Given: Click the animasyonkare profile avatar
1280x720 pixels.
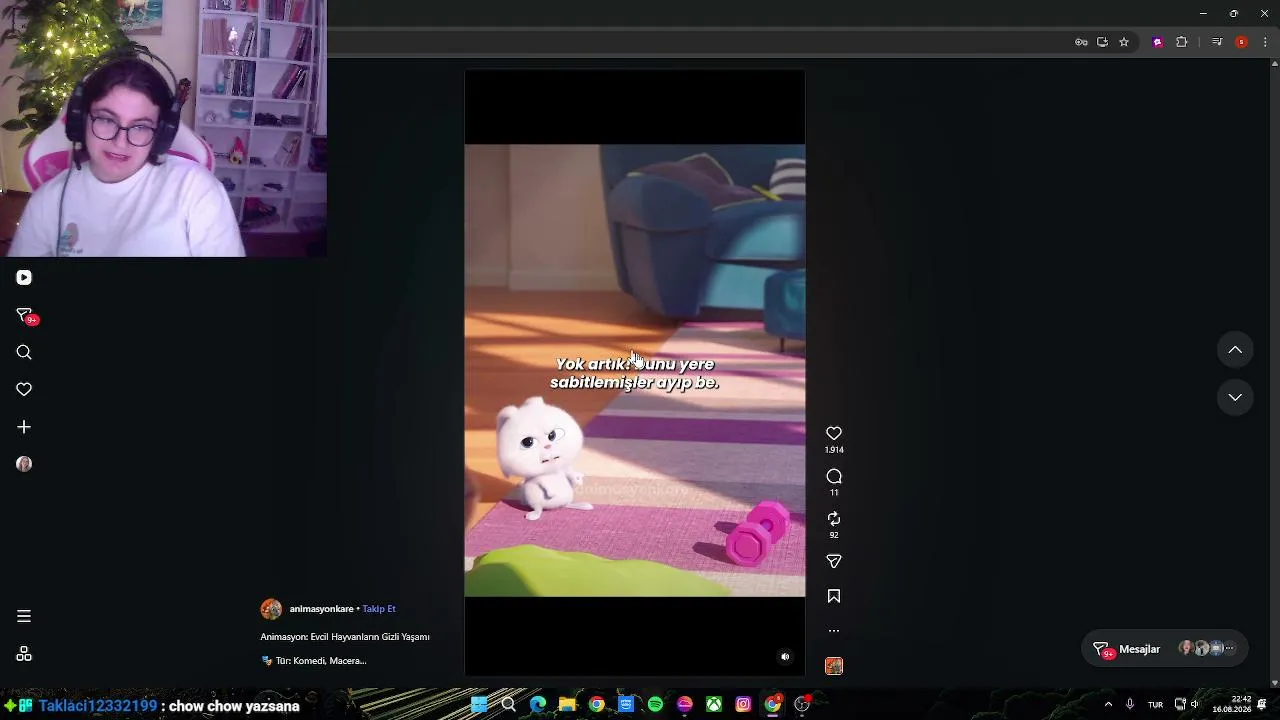Looking at the screenshot, I should point(271,609).
